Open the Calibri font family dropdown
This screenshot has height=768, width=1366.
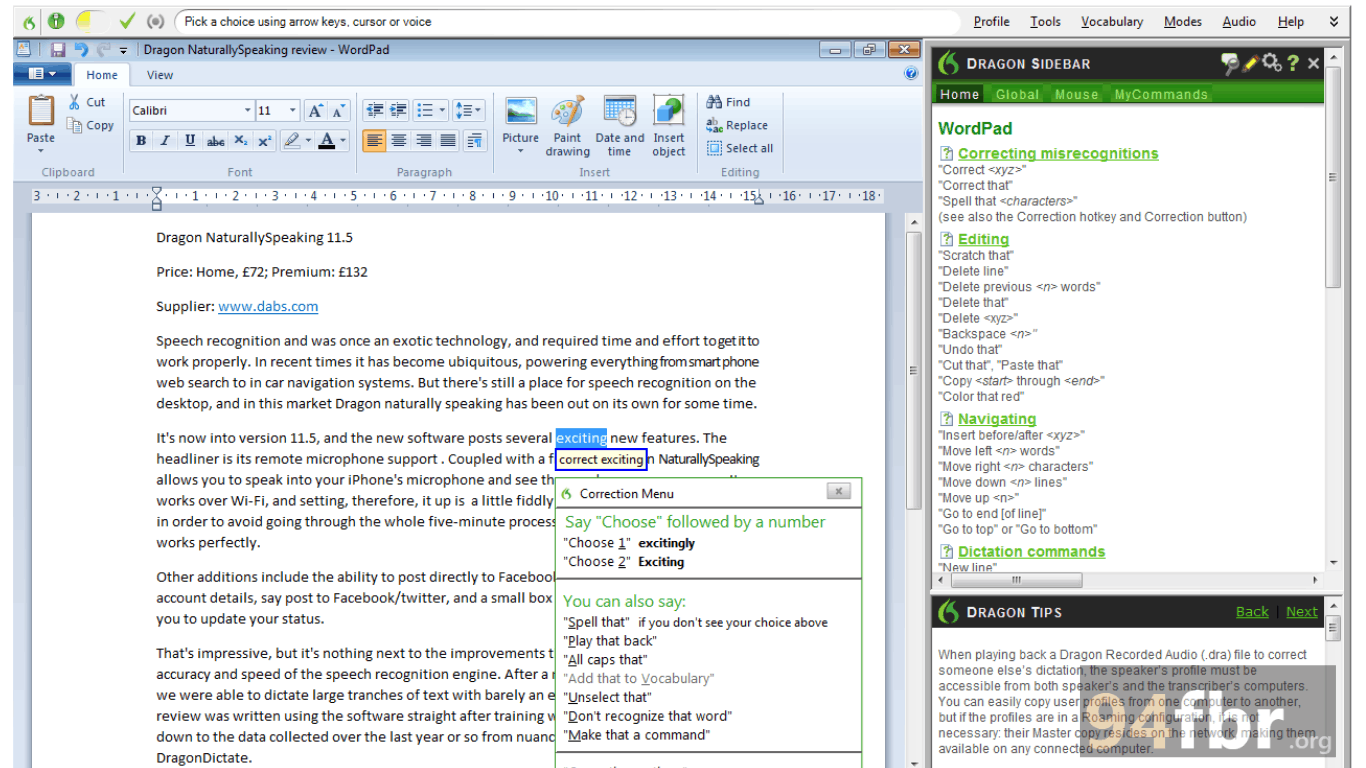pos(248,111)
